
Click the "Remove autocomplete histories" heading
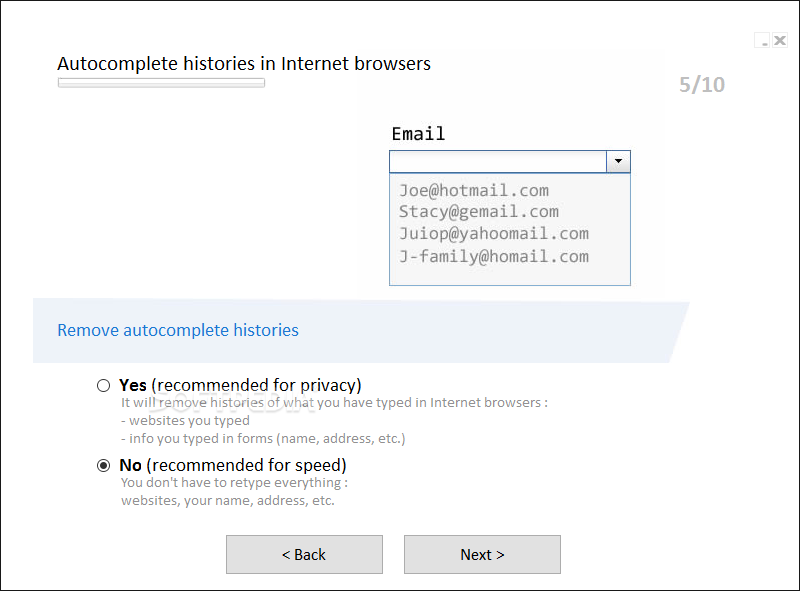pyautogui.click(x=178, y=330)
